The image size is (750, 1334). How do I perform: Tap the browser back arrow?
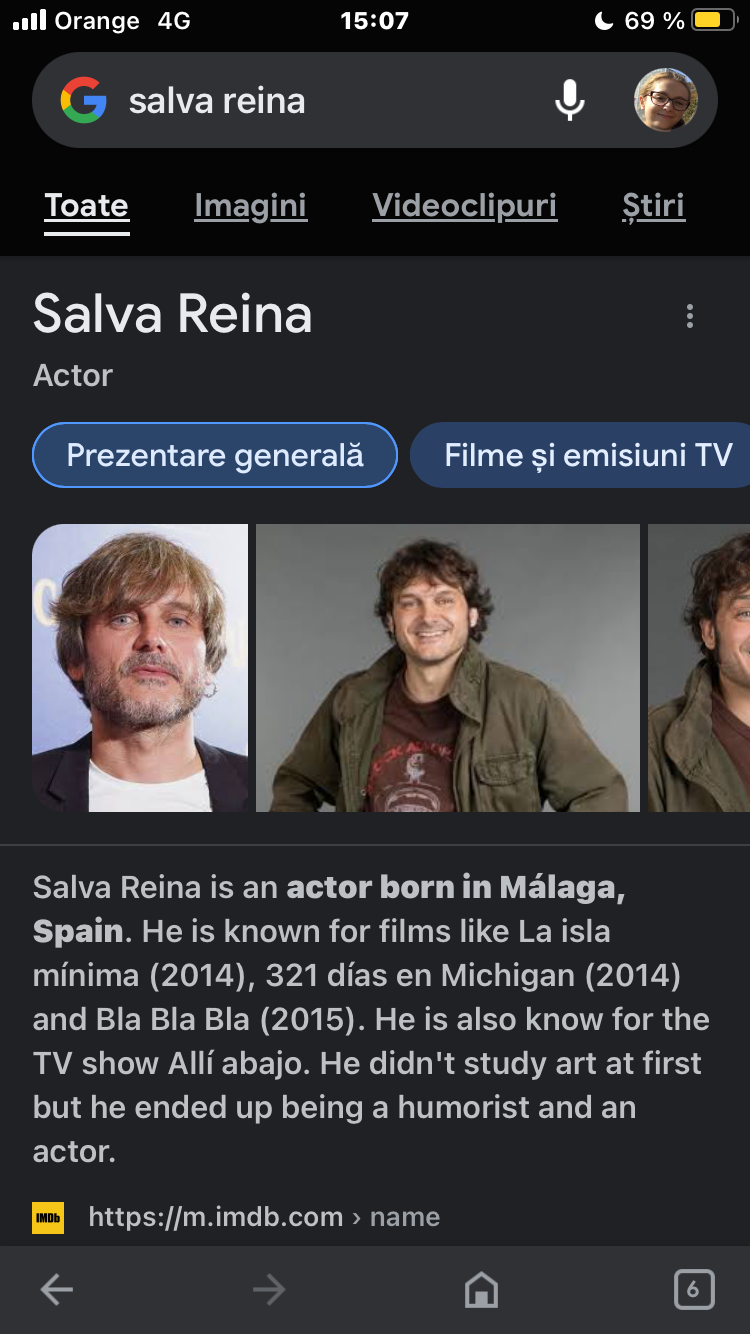point(57,1290)
